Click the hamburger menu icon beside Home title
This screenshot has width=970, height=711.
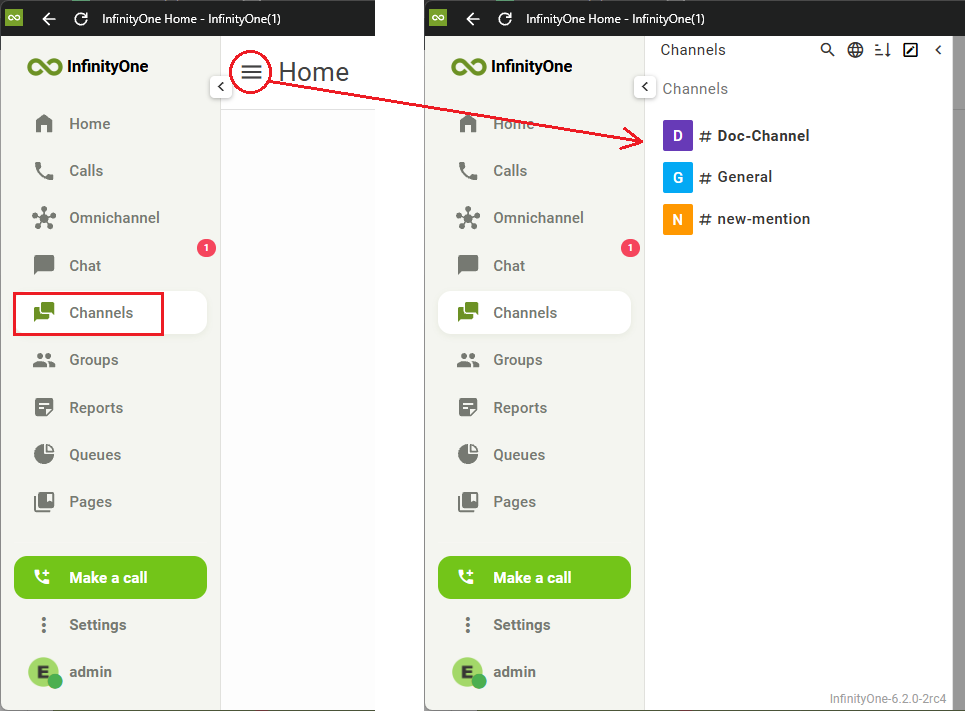point(251,72)
